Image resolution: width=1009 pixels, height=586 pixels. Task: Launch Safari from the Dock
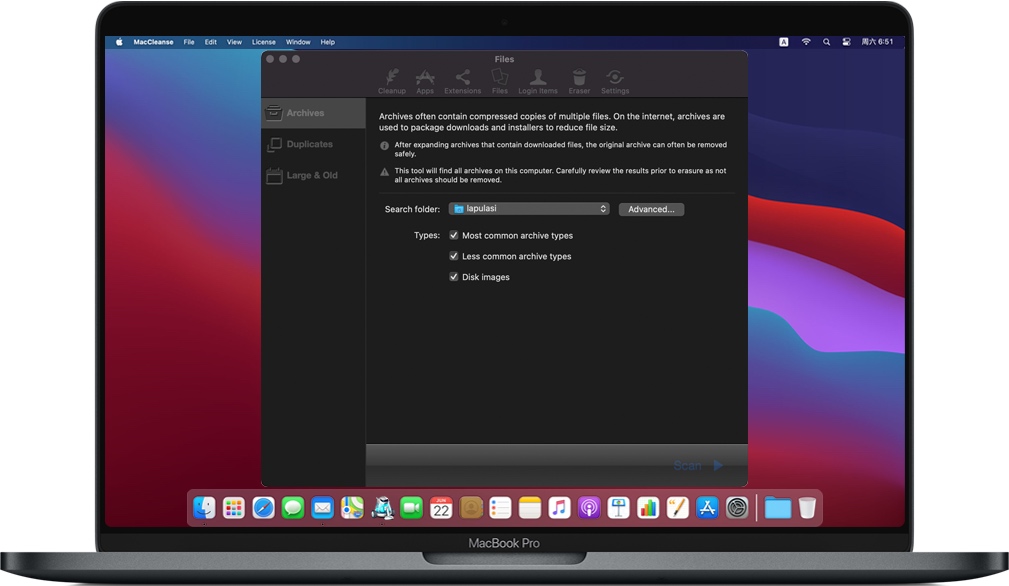(x=263, y=508)
